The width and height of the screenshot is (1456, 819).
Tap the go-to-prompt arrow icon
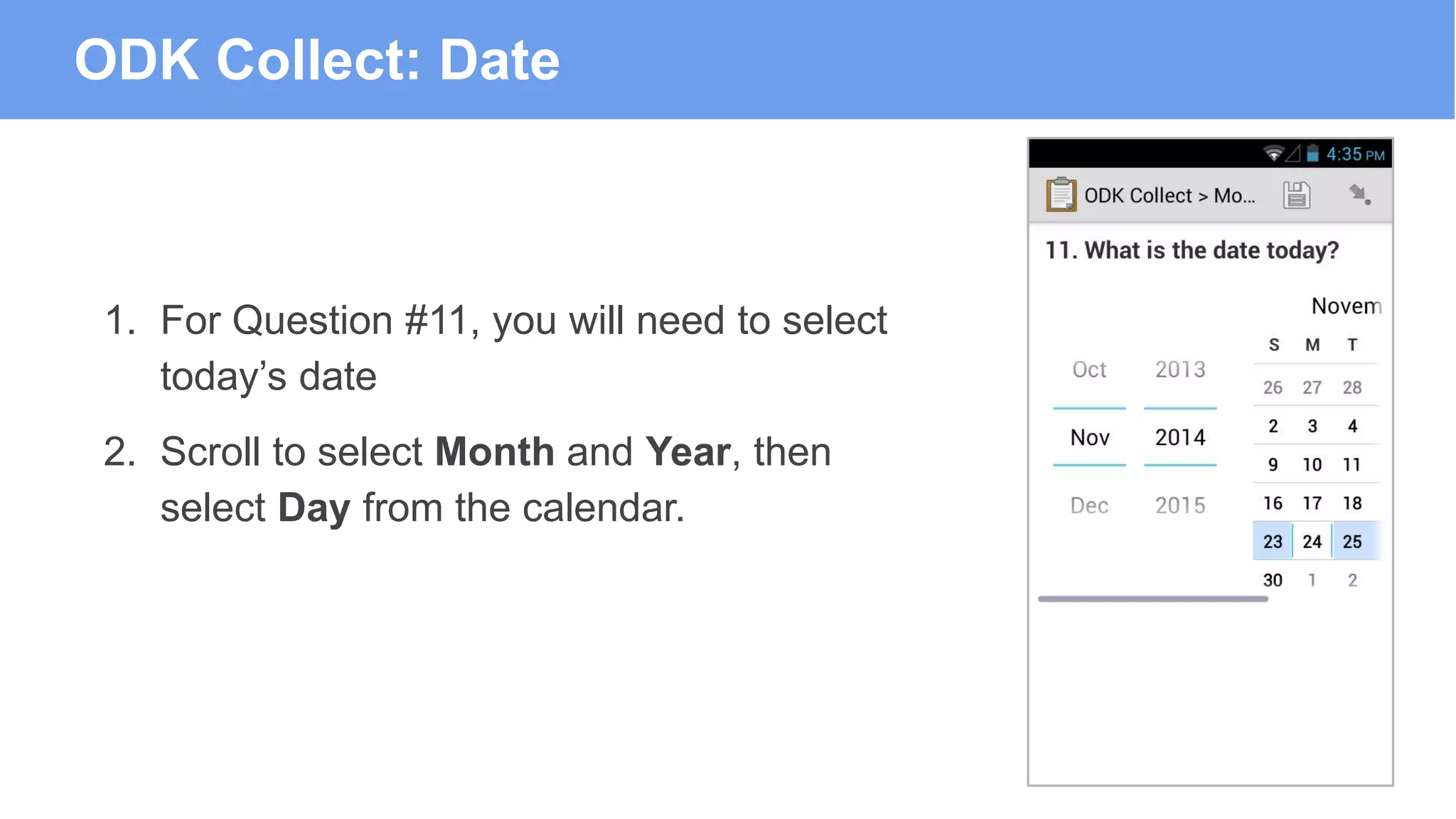[x=1359, y=194]
